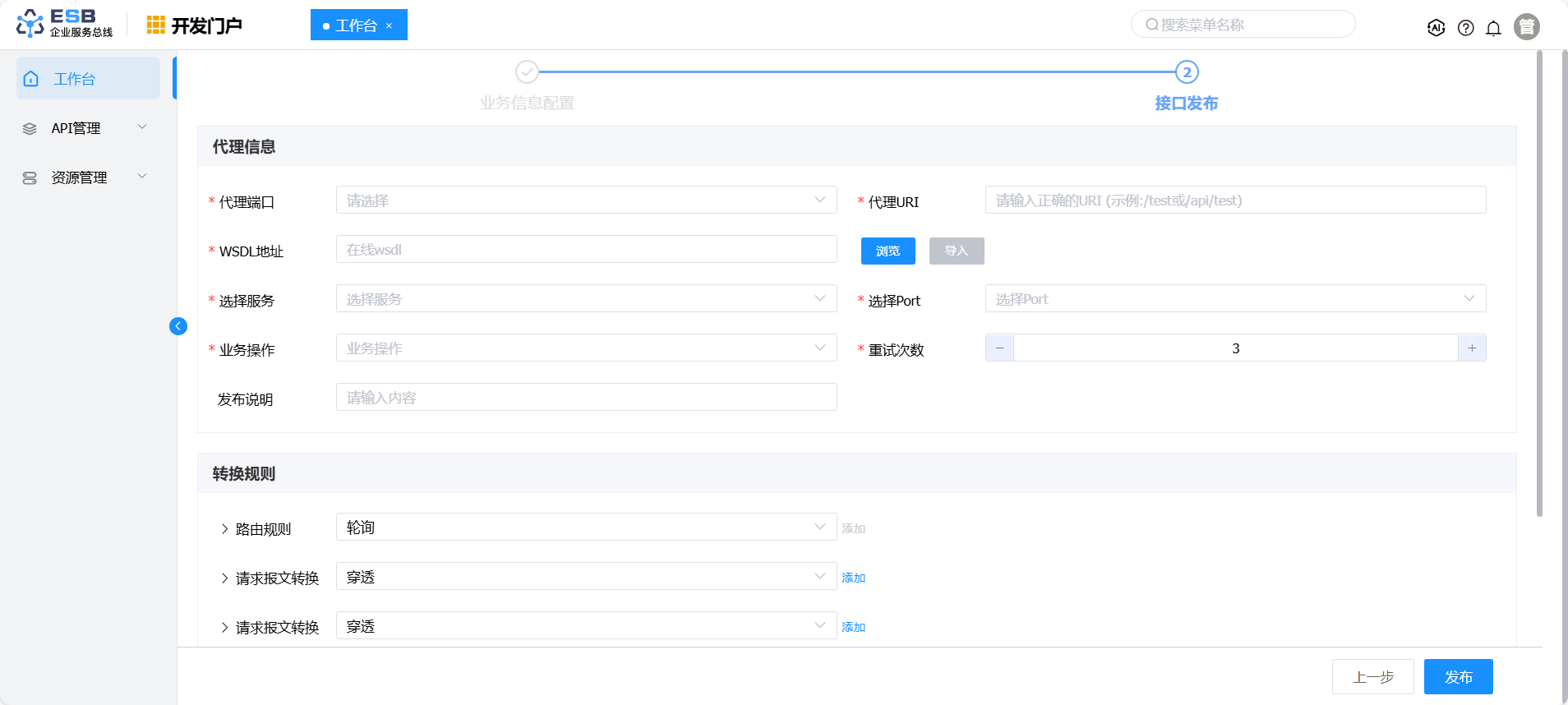Go to completed step 业务信息配置
Viewport: 1568px width, 705px height.
[527, 72]
